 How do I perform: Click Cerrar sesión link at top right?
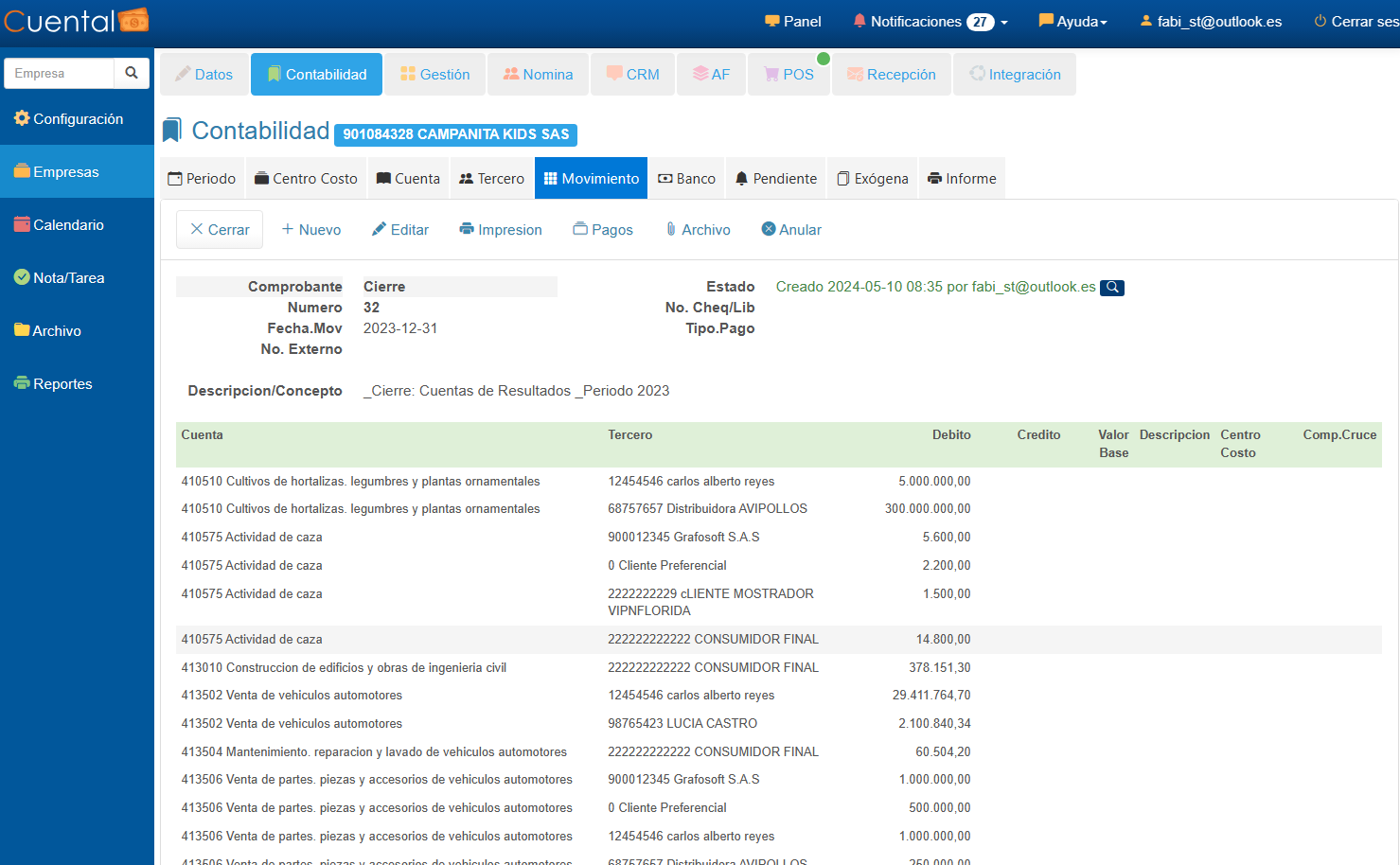(x=1356, y=22)
